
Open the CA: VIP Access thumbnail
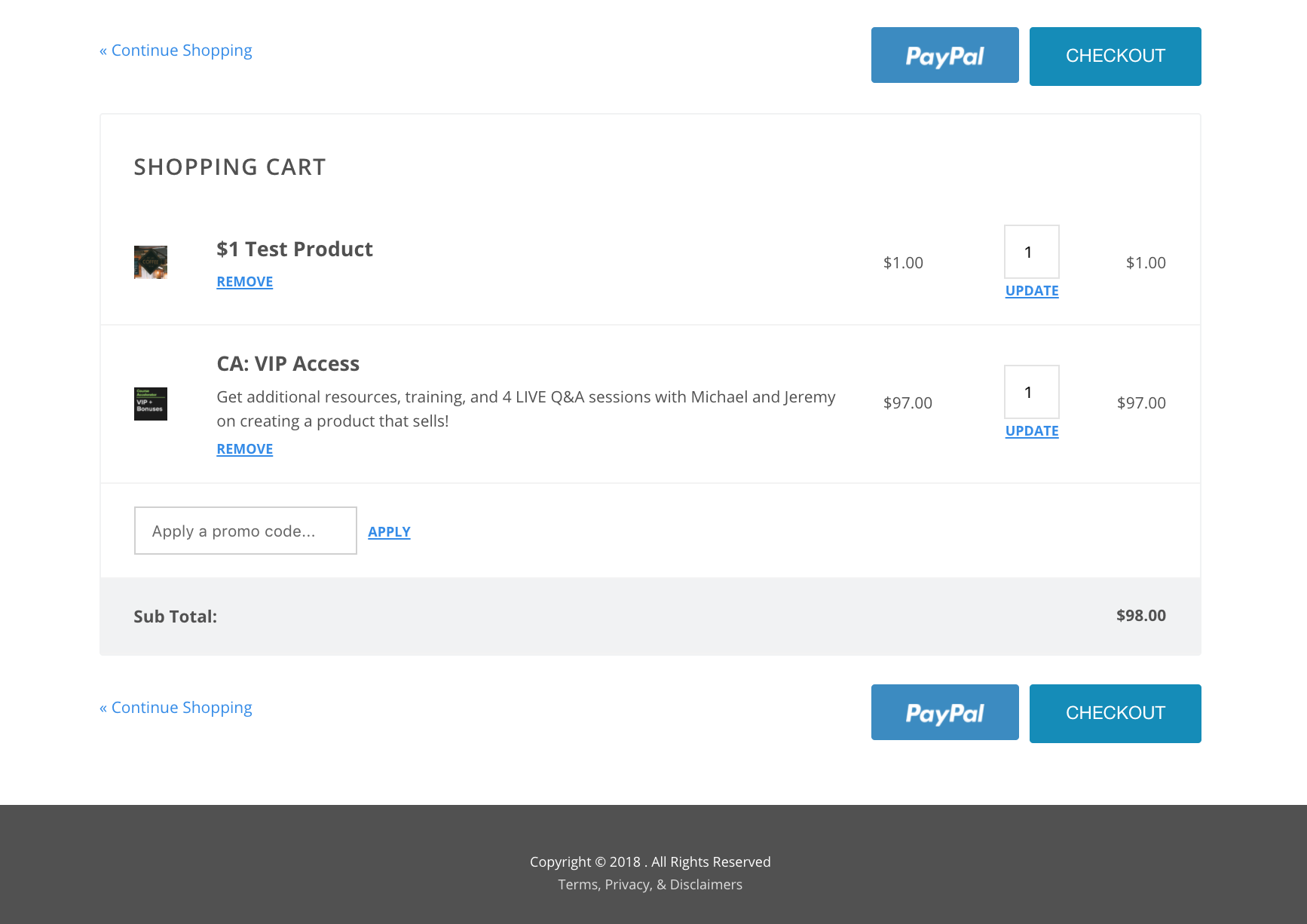[151, 404]
